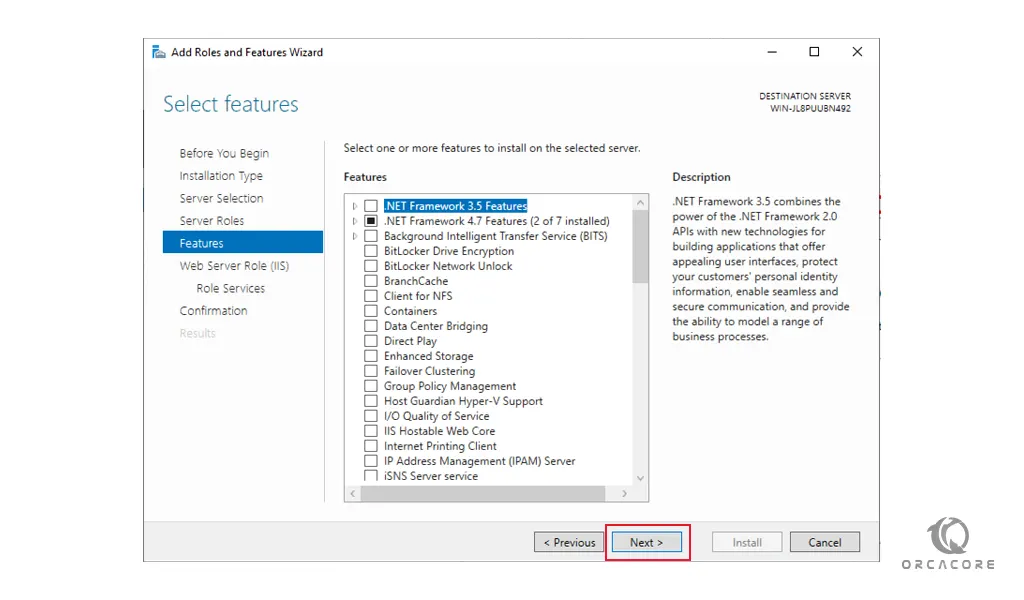
Task: Check the I/O Quality of Service checkbox
Action: [370, 416]
